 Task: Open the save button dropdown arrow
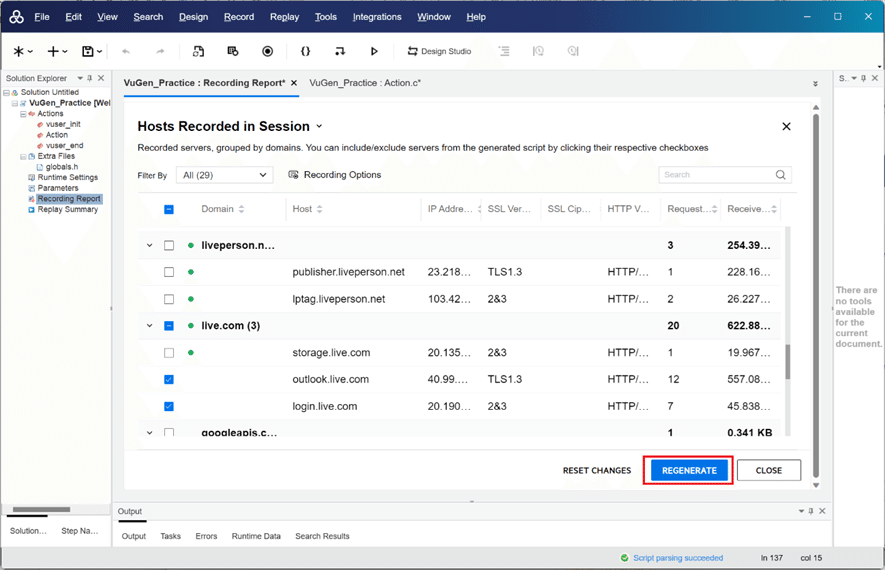pyautogui.click(x=99, y=51)
